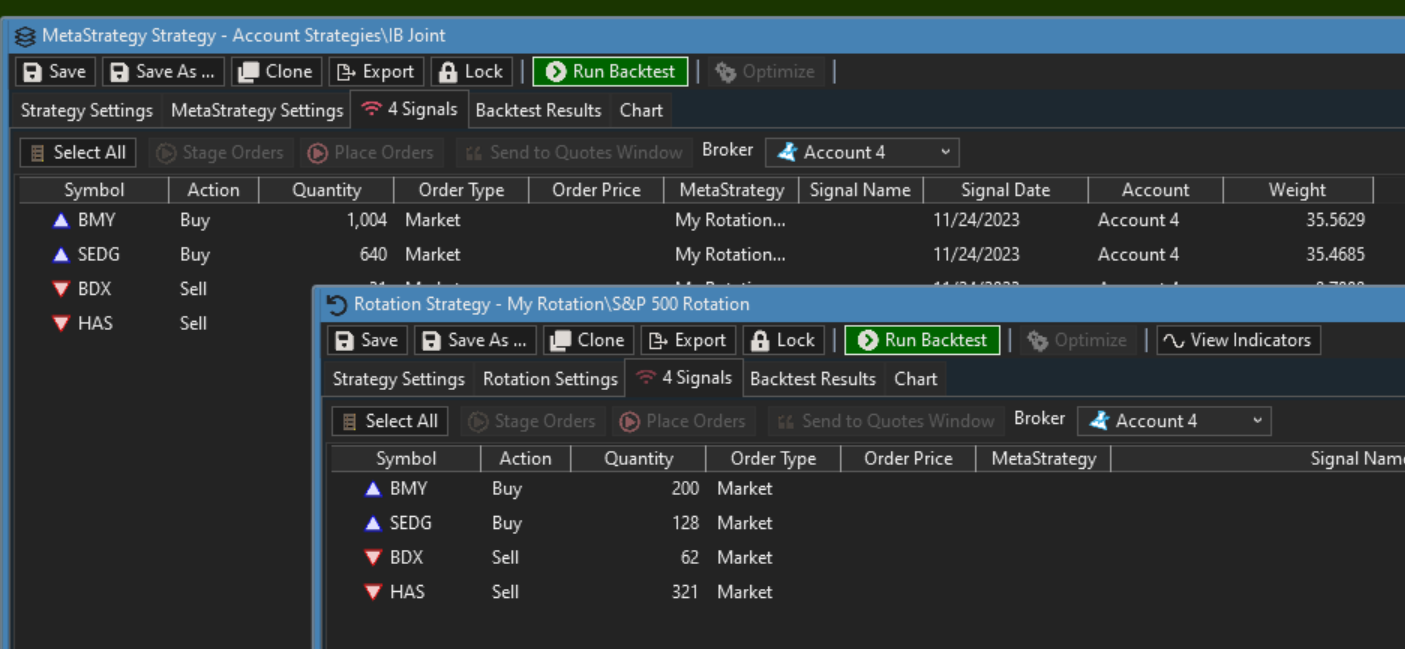
Task: Lock the MetaStrategy strategy
Action: coord(471,72)
